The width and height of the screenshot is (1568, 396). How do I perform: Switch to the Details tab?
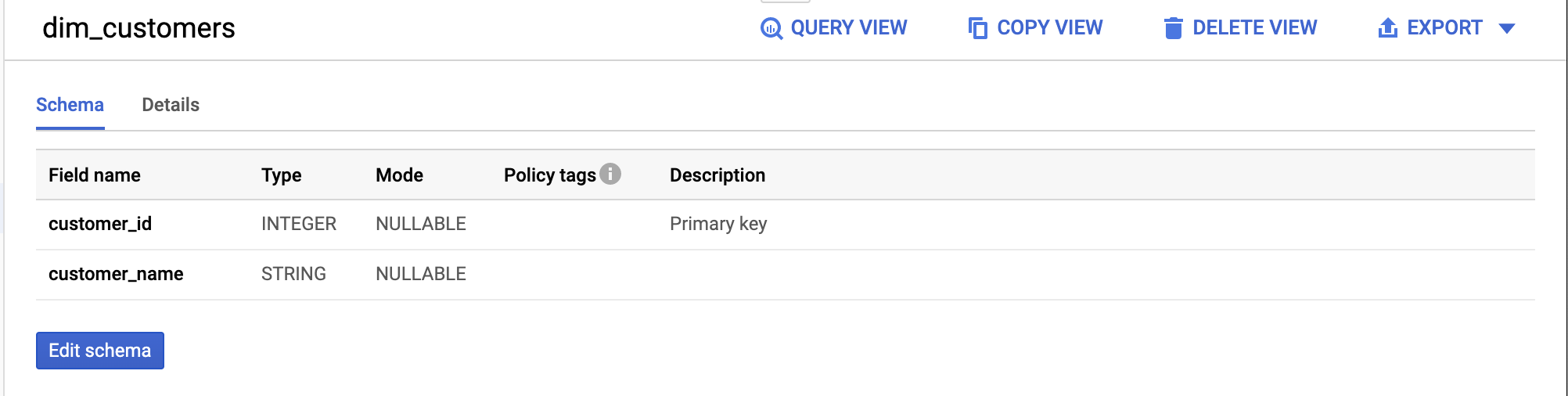coord(171,105)
